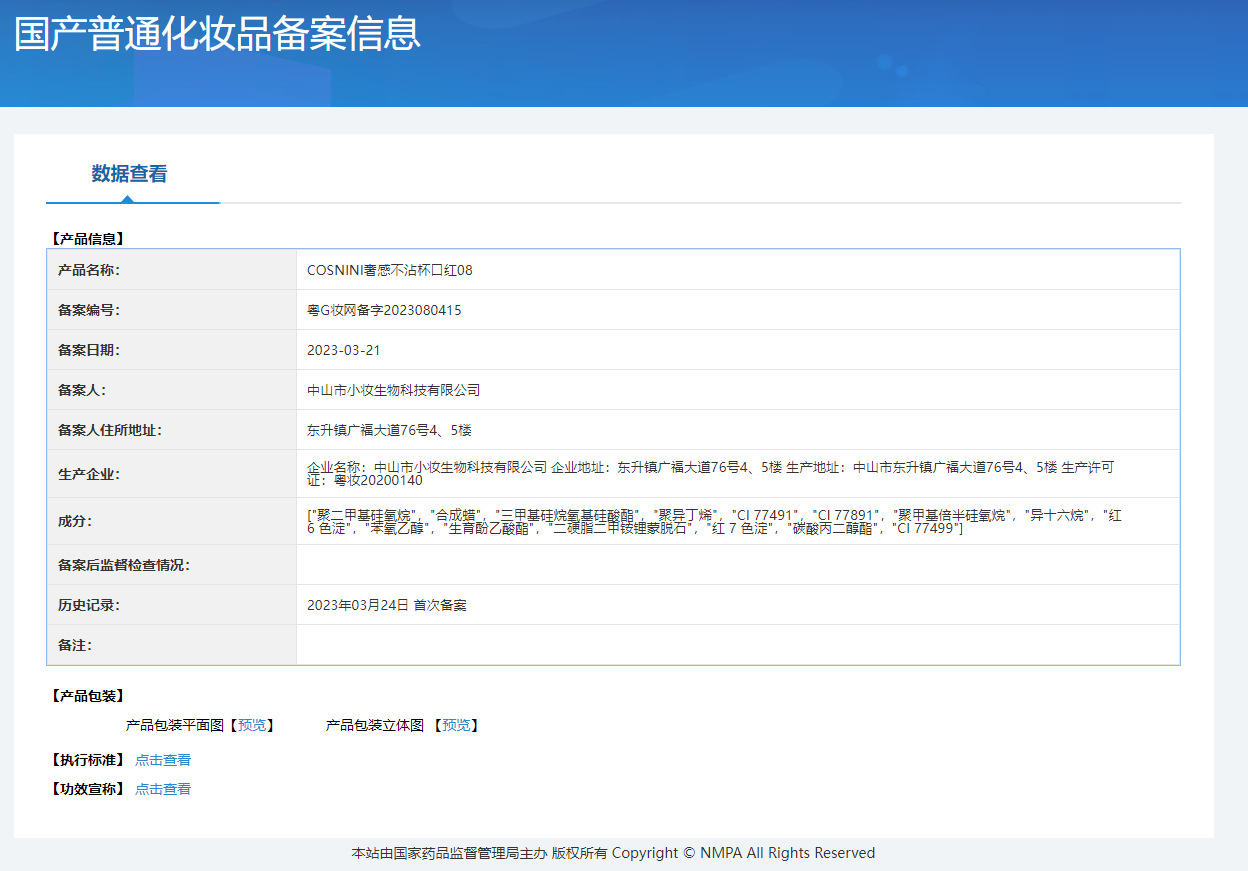The height and width of the screenshot is (871, 1248).
Task: Click the empty 备注 cell
Action: (700, 645)
